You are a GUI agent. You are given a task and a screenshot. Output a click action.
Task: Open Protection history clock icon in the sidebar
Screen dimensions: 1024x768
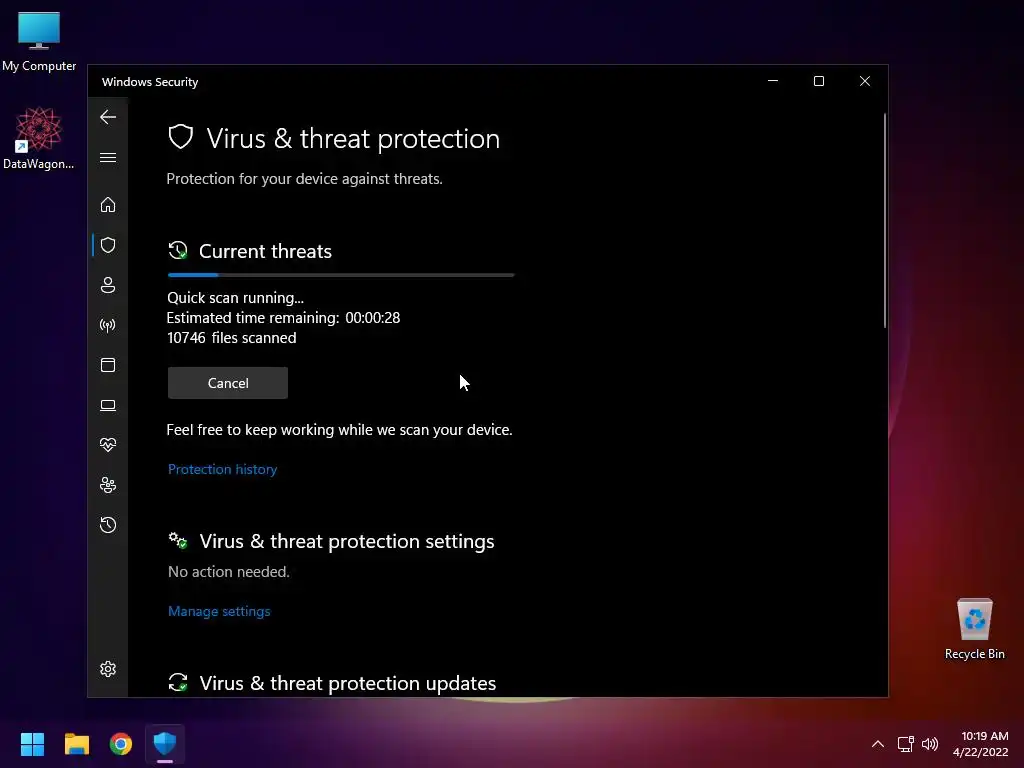pos(108,525)
